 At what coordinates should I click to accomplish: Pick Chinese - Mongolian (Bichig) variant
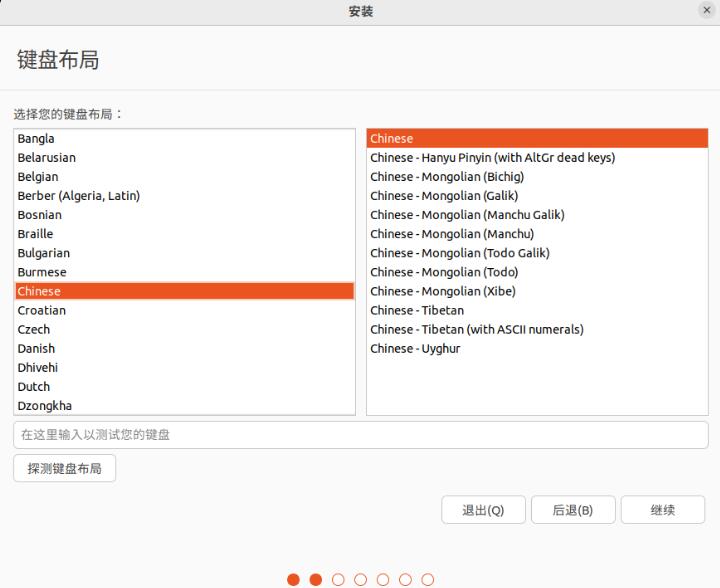click(446, 177)
